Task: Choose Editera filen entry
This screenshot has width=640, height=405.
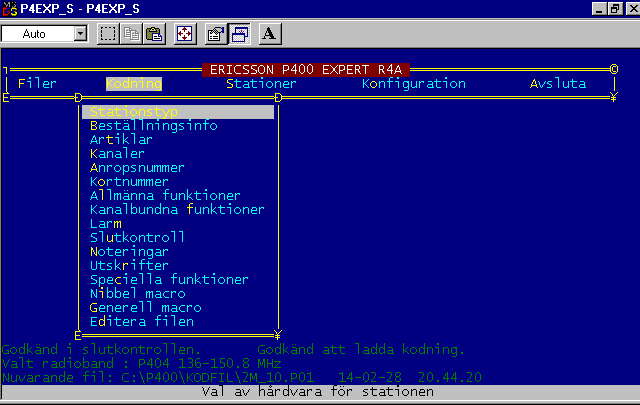Action: pos(142,321)
